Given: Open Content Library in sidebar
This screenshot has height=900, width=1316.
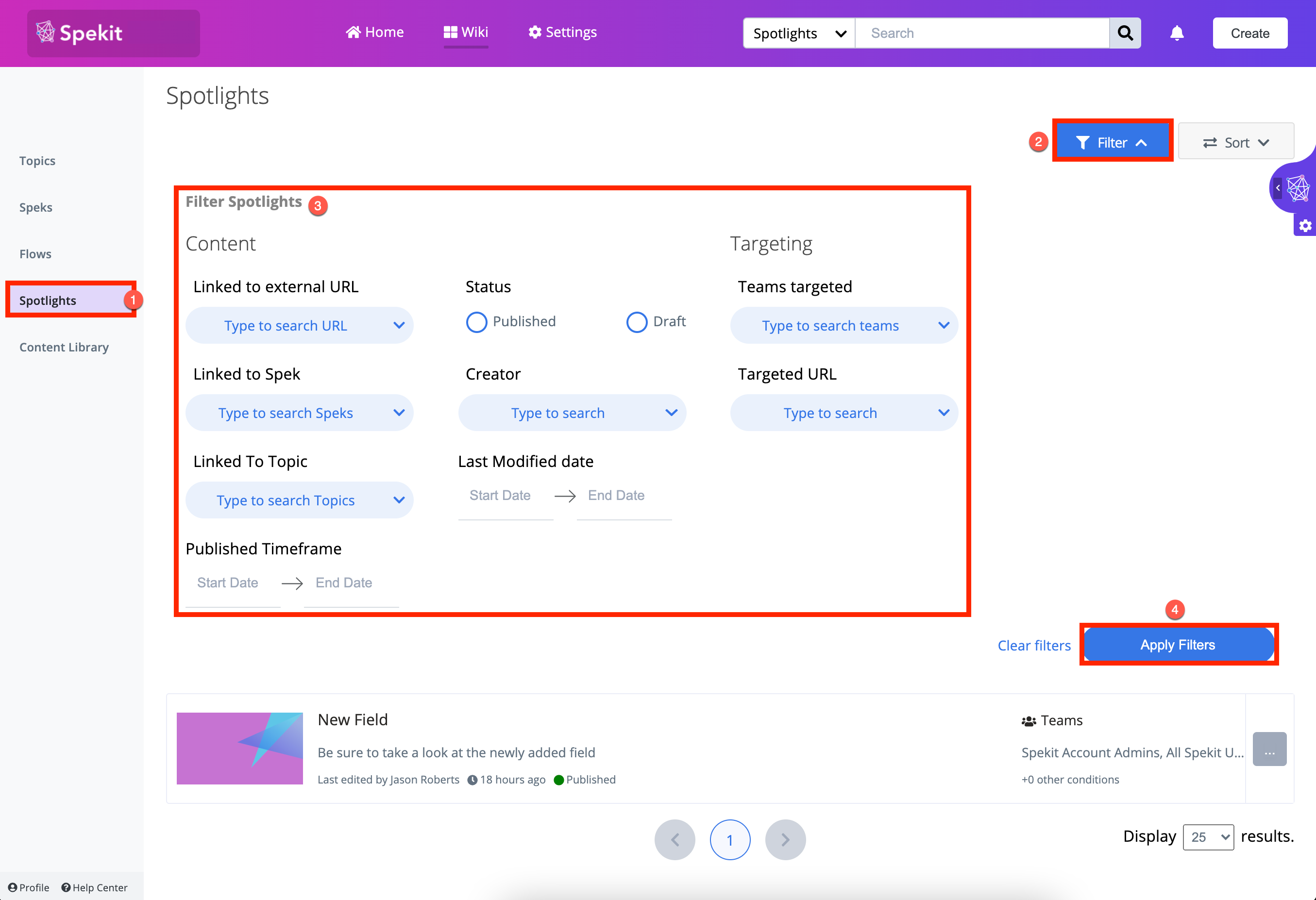Looking at the screenshot, I should click(x=64, y=347).
